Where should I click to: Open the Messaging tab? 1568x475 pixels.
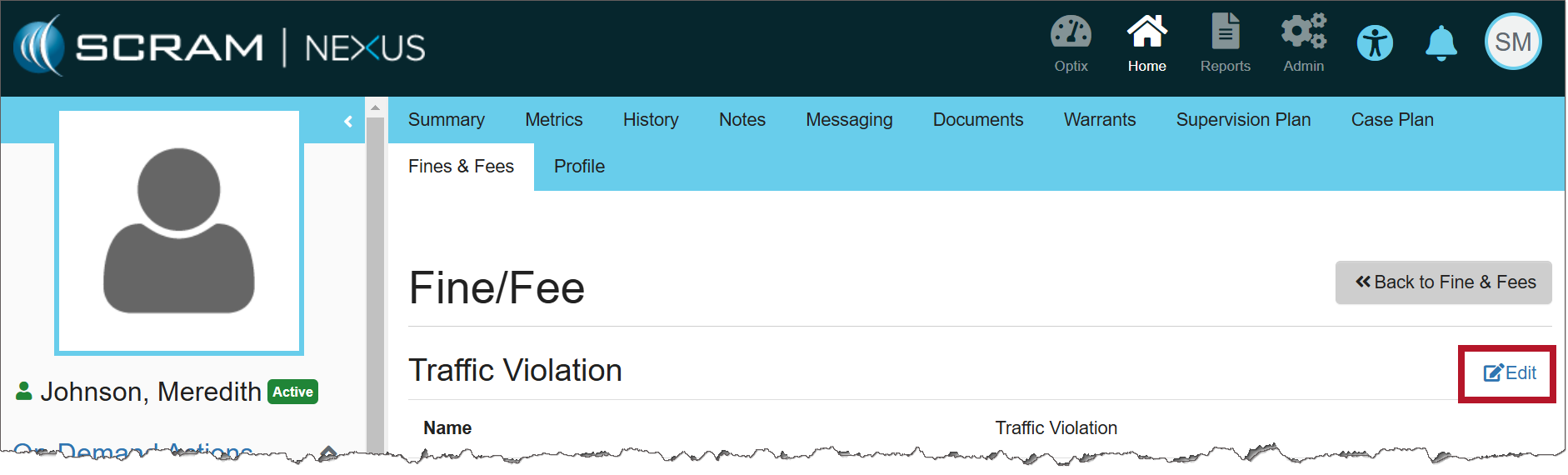pos(848,120)
